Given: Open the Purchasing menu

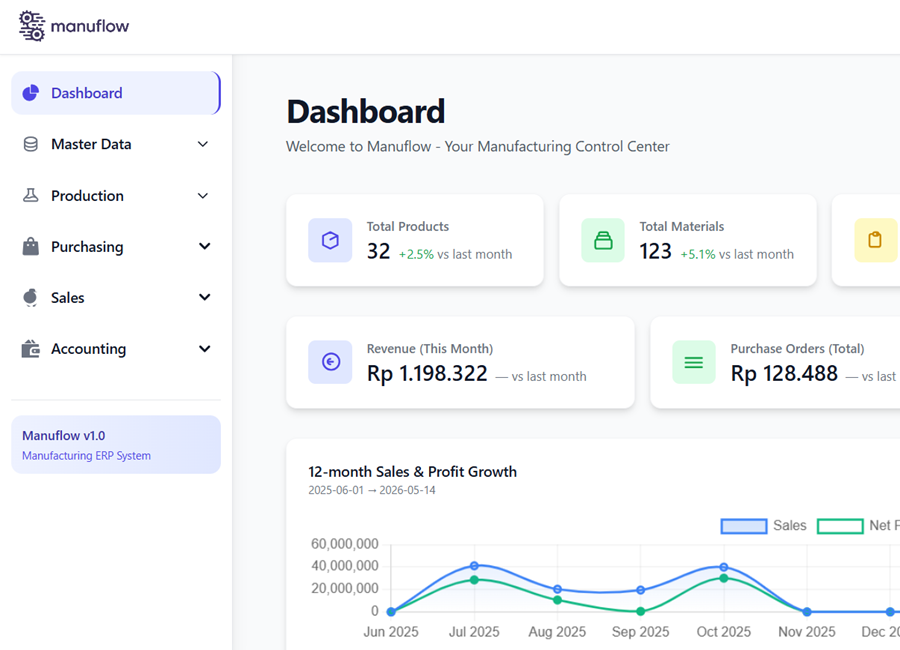Looking at the screenshot, I should click(116, 246).
